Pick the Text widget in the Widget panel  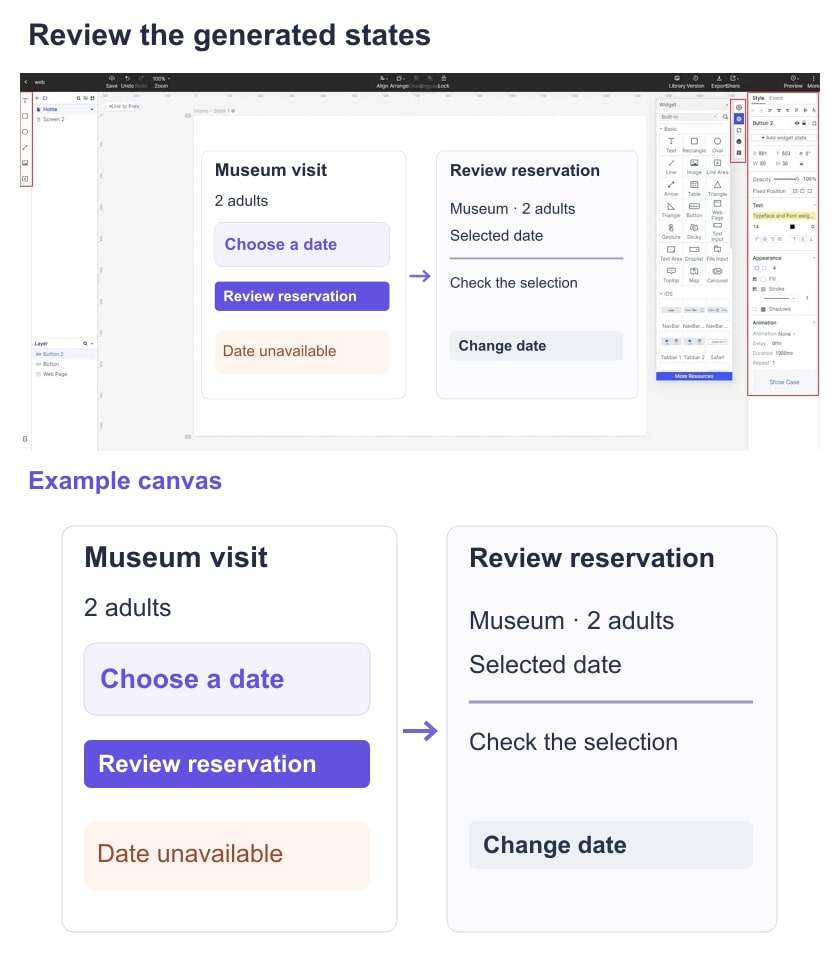pyautogui.click(x=671, y=145)
